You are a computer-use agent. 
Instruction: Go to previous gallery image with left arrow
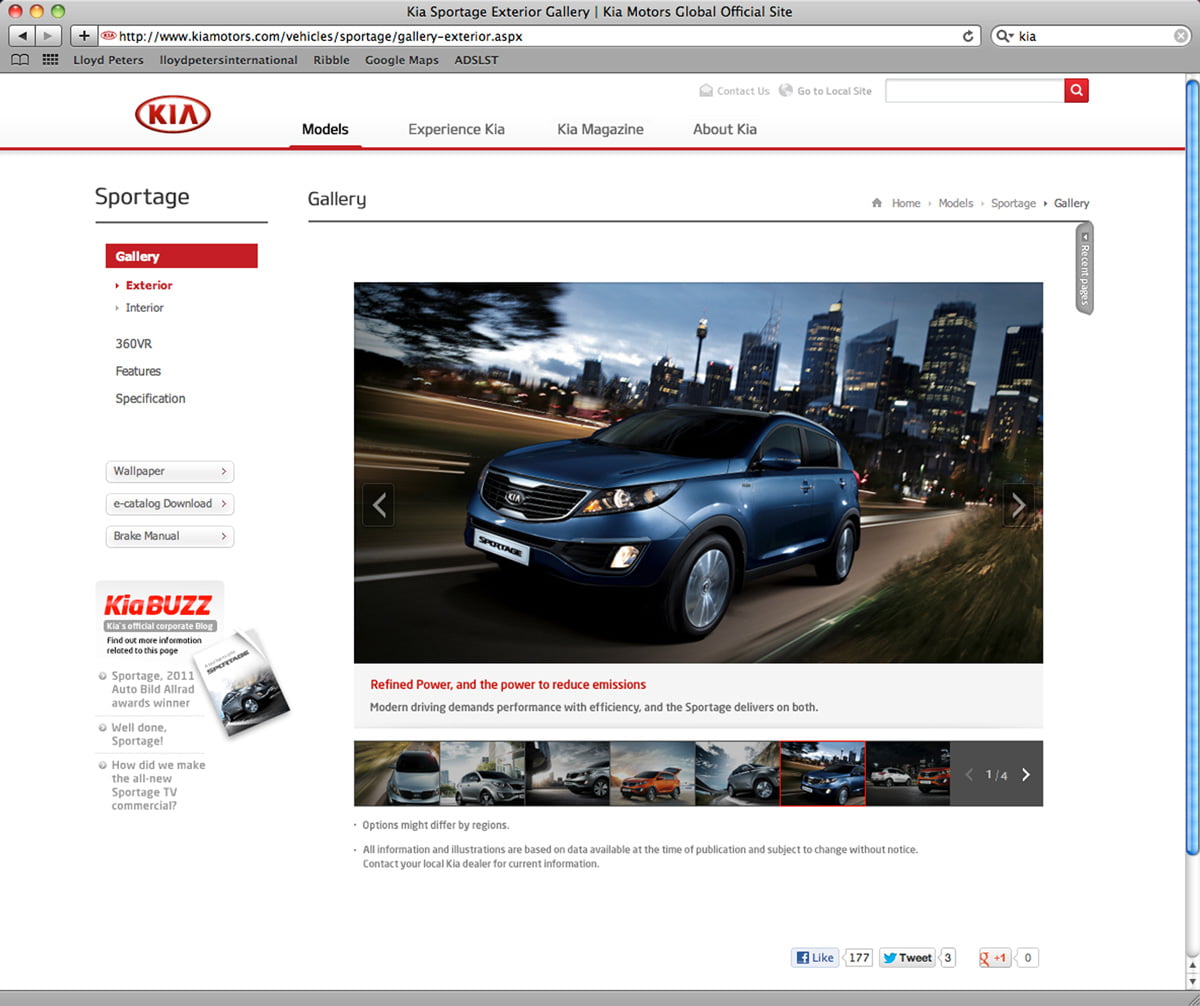[378, 505]
